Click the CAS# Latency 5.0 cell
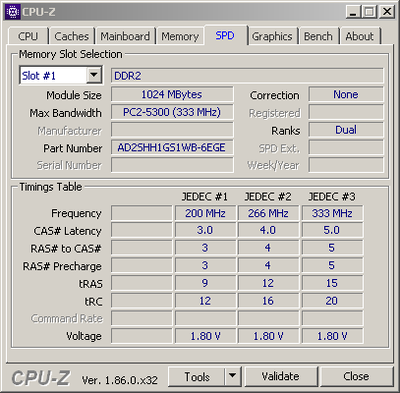The image size is (400, 393). [x=332, y=230]
